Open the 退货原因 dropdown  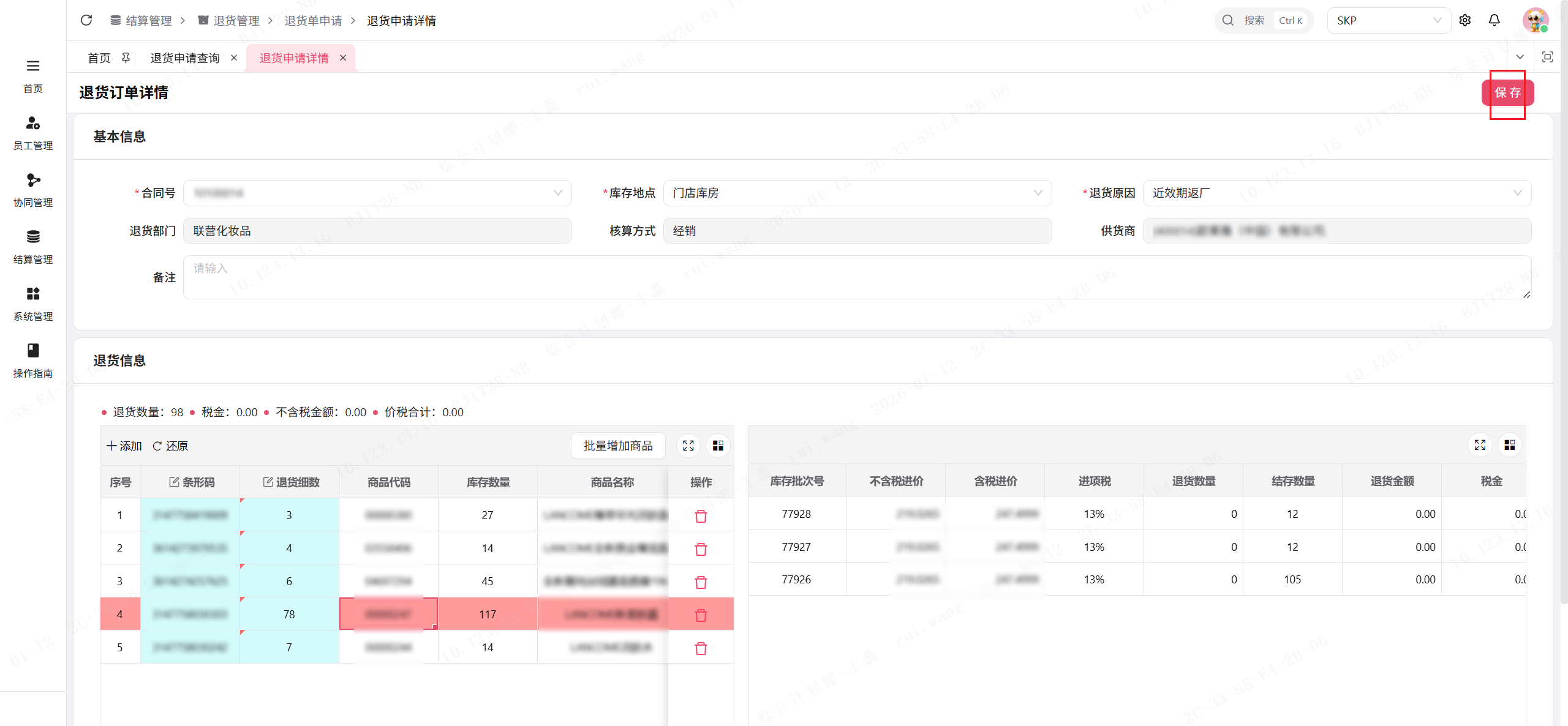(1336, 193)
